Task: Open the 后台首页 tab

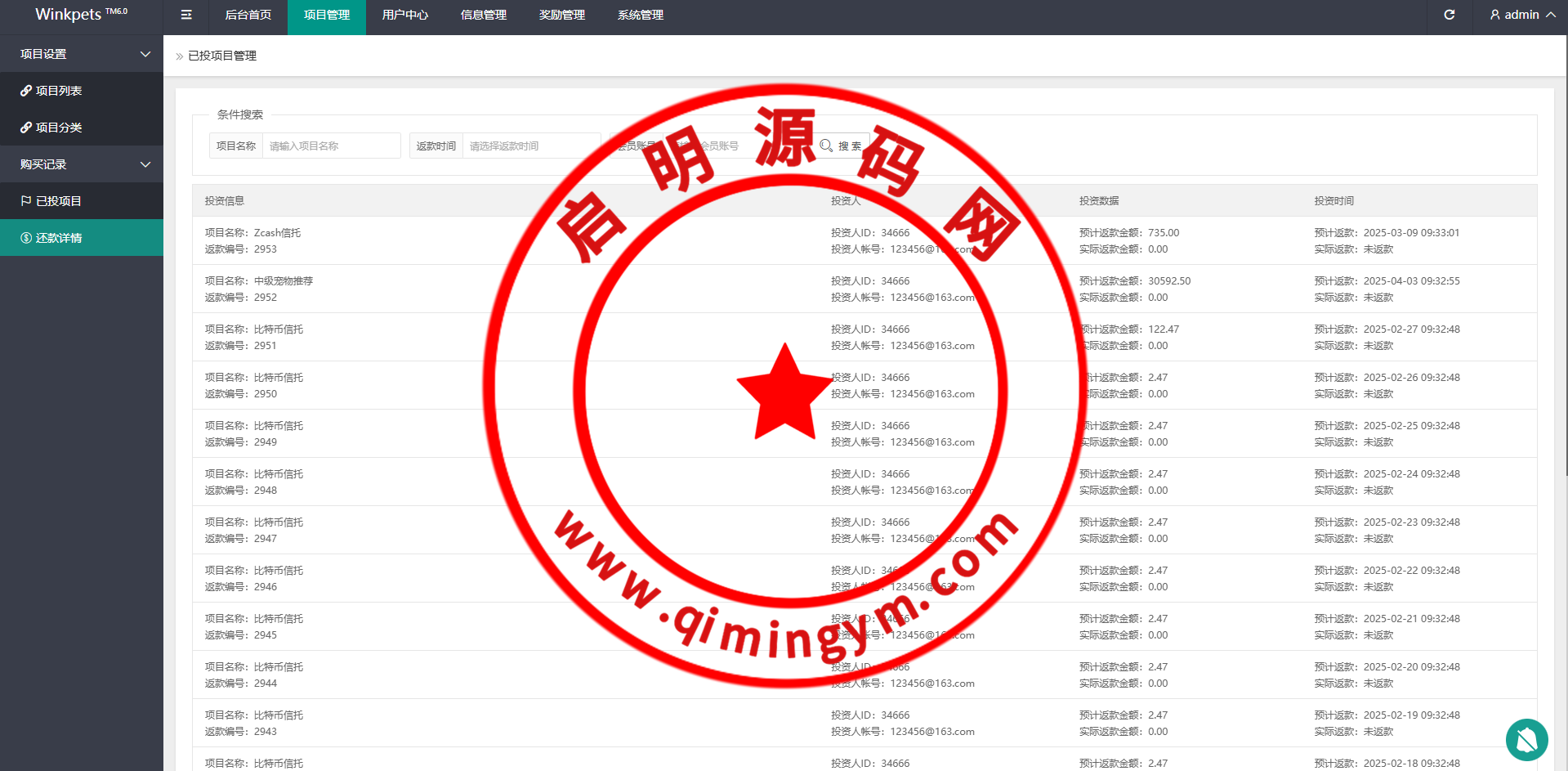Action: point(248,15)
